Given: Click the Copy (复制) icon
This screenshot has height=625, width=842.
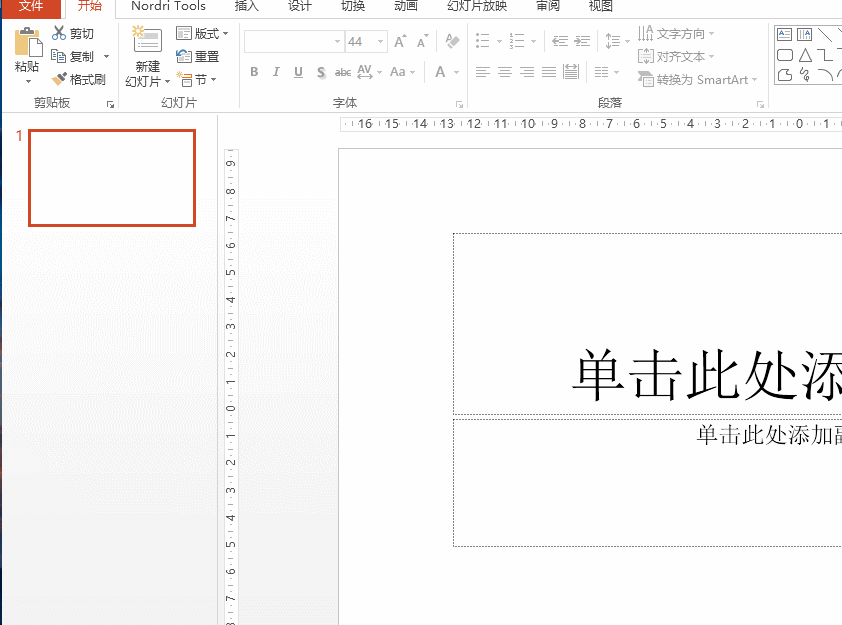Looking at the screenshot, I should click(x=58, y=55).
